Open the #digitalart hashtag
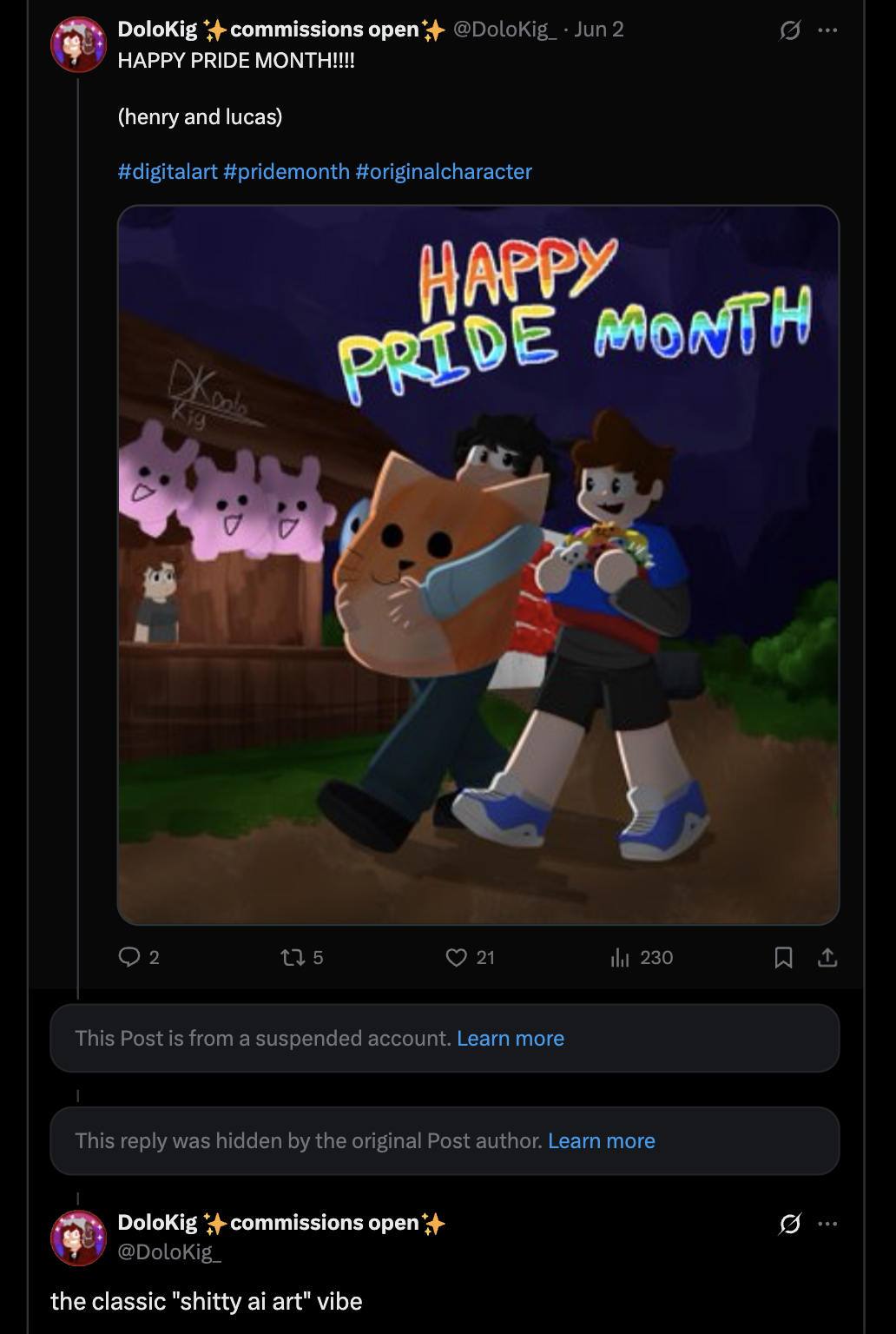This screenshot has height=1334, width=896. 168,171
